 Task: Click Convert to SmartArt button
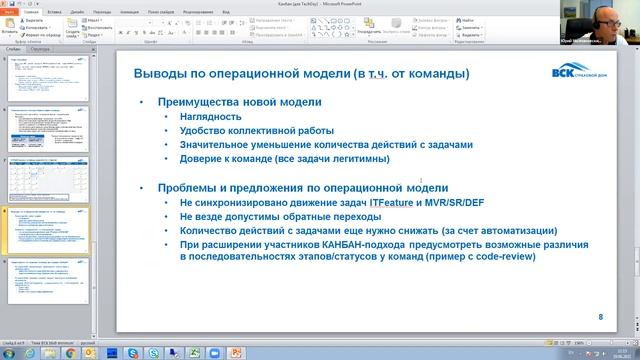277,35
